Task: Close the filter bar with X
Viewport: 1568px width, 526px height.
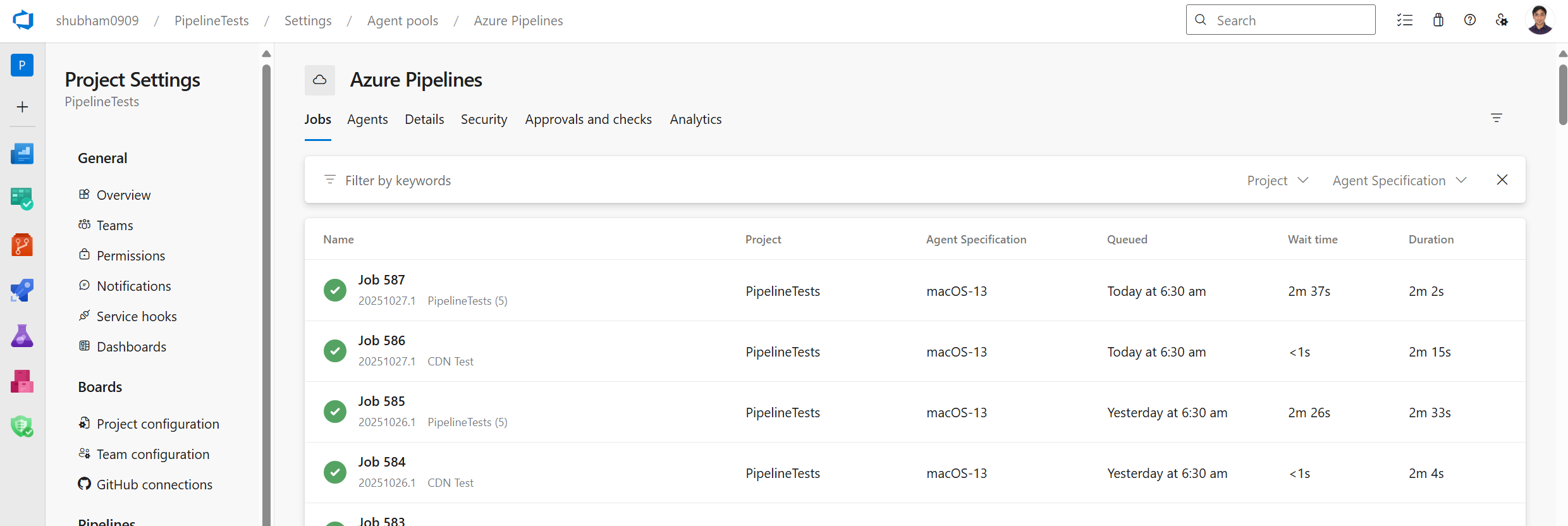Action: tap(1502, 180)
